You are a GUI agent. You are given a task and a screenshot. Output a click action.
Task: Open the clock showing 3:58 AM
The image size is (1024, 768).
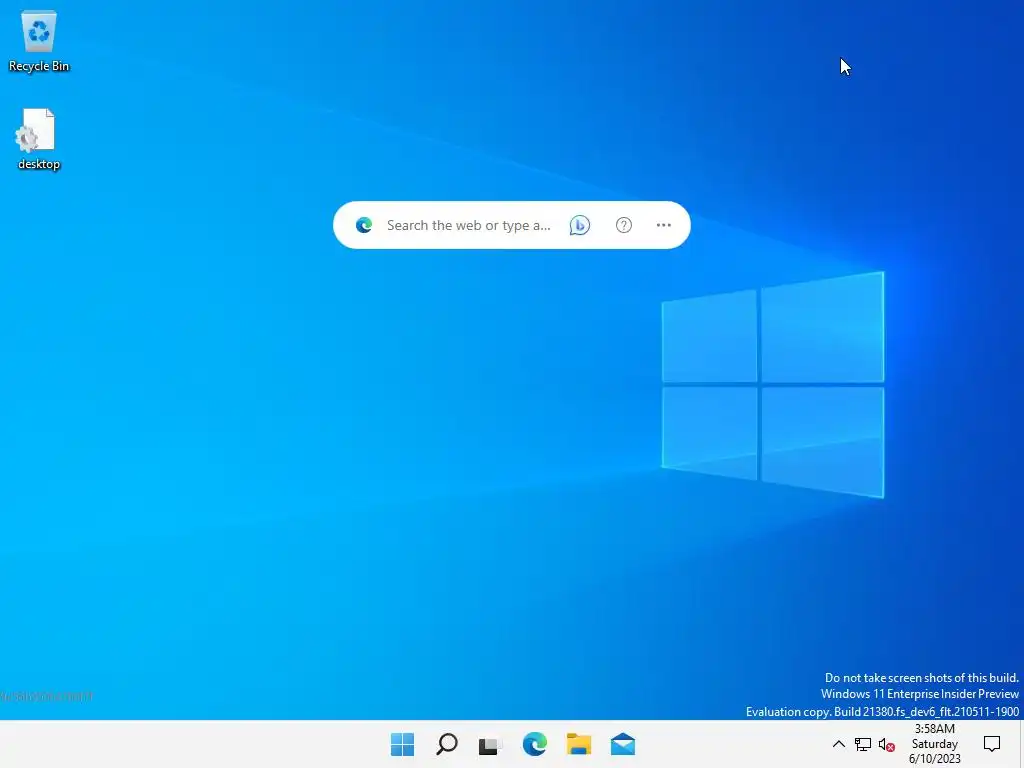pos(935,744)
